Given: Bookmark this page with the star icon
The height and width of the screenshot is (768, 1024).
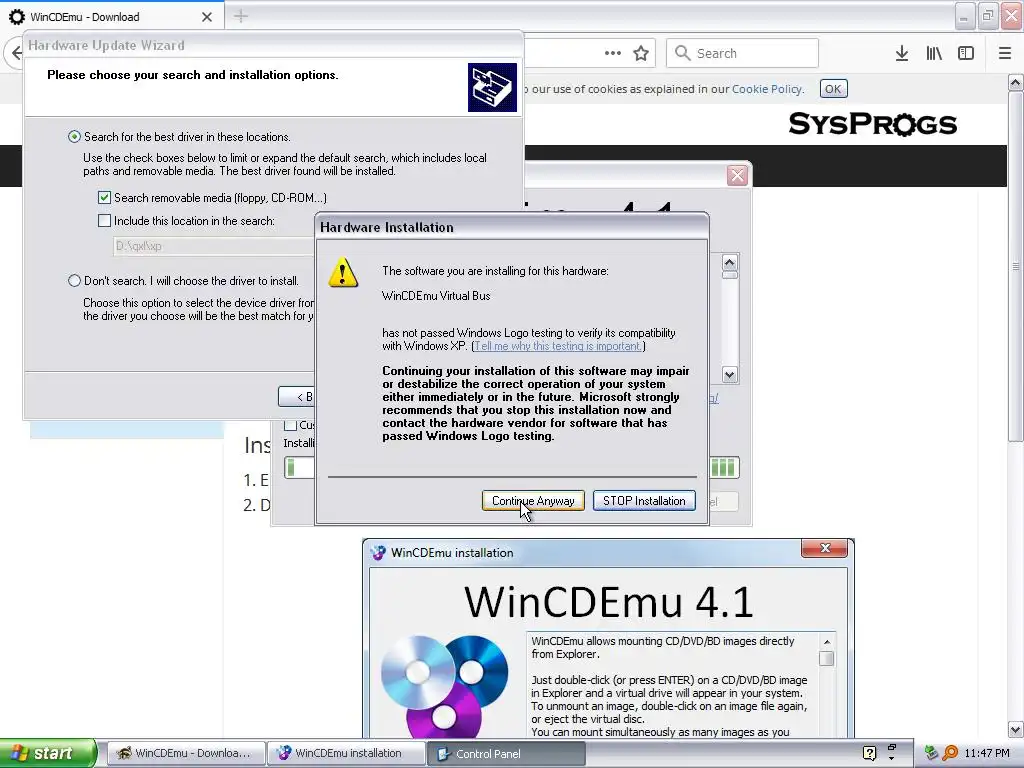Looking at the screenshot, I should [x=641, y=53].
